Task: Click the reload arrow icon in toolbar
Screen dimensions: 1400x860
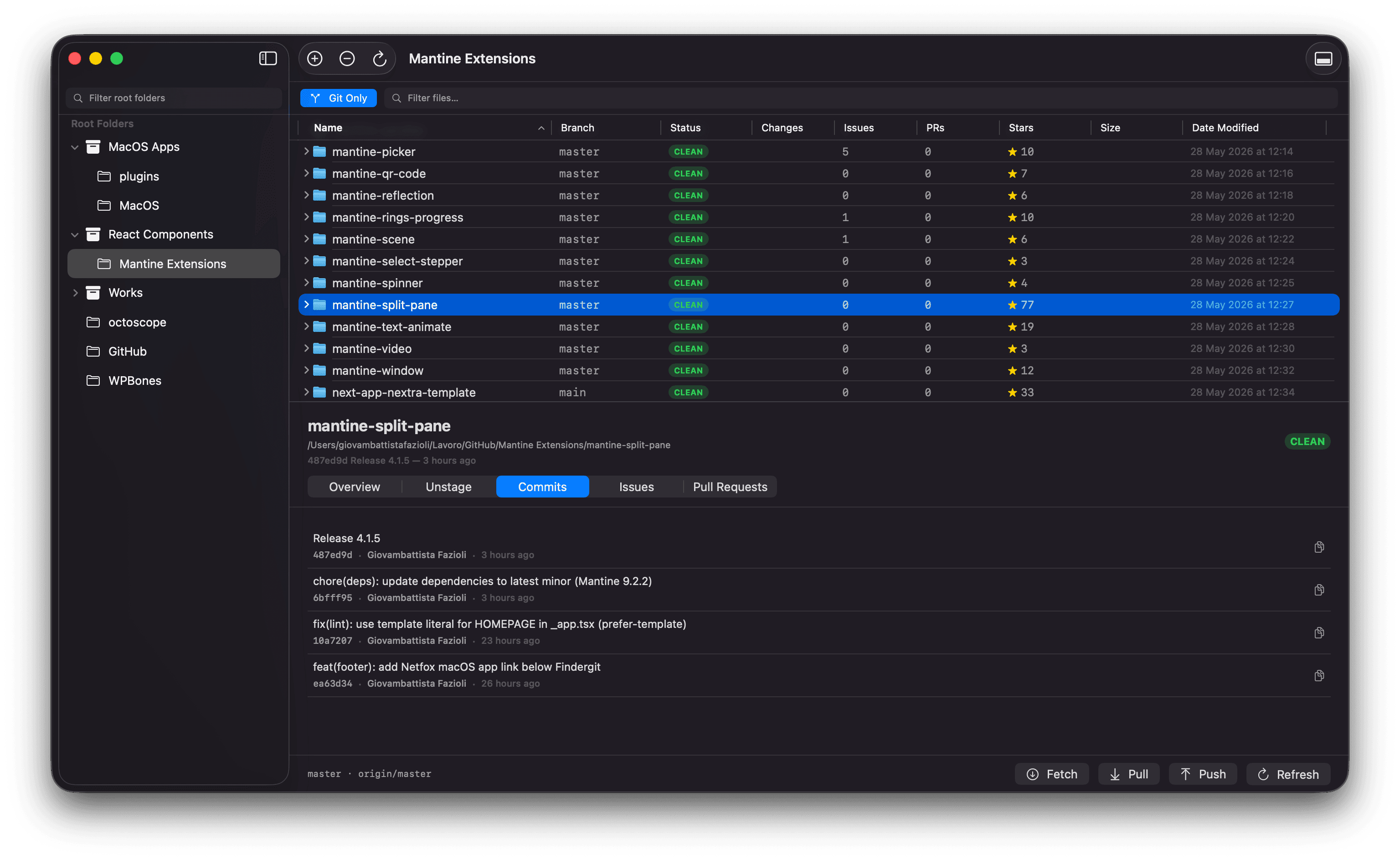Action: click(x=380, y=58)
